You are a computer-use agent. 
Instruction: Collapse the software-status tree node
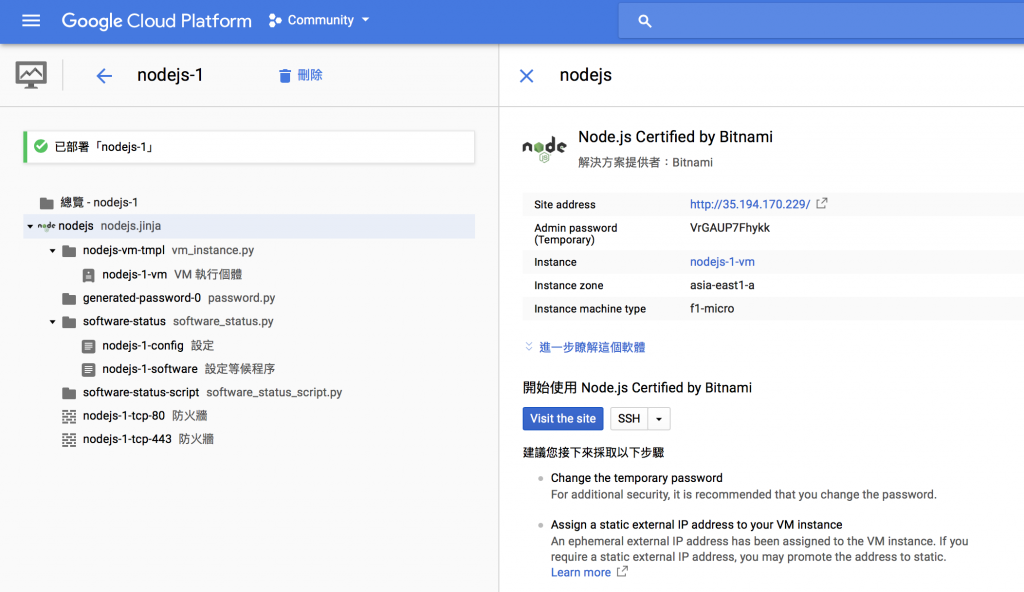52,322
